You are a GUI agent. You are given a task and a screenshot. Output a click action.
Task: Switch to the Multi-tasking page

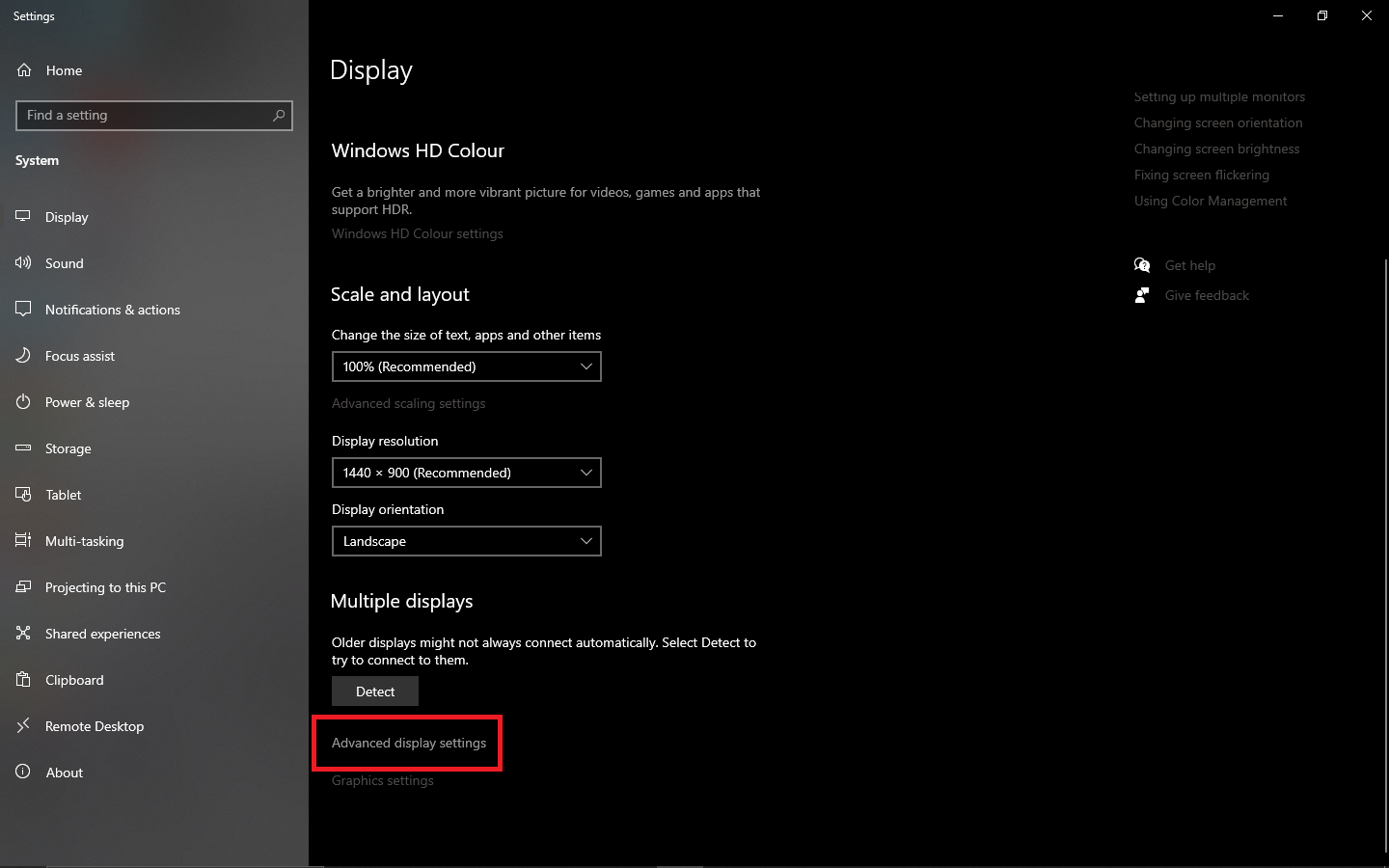84,541
